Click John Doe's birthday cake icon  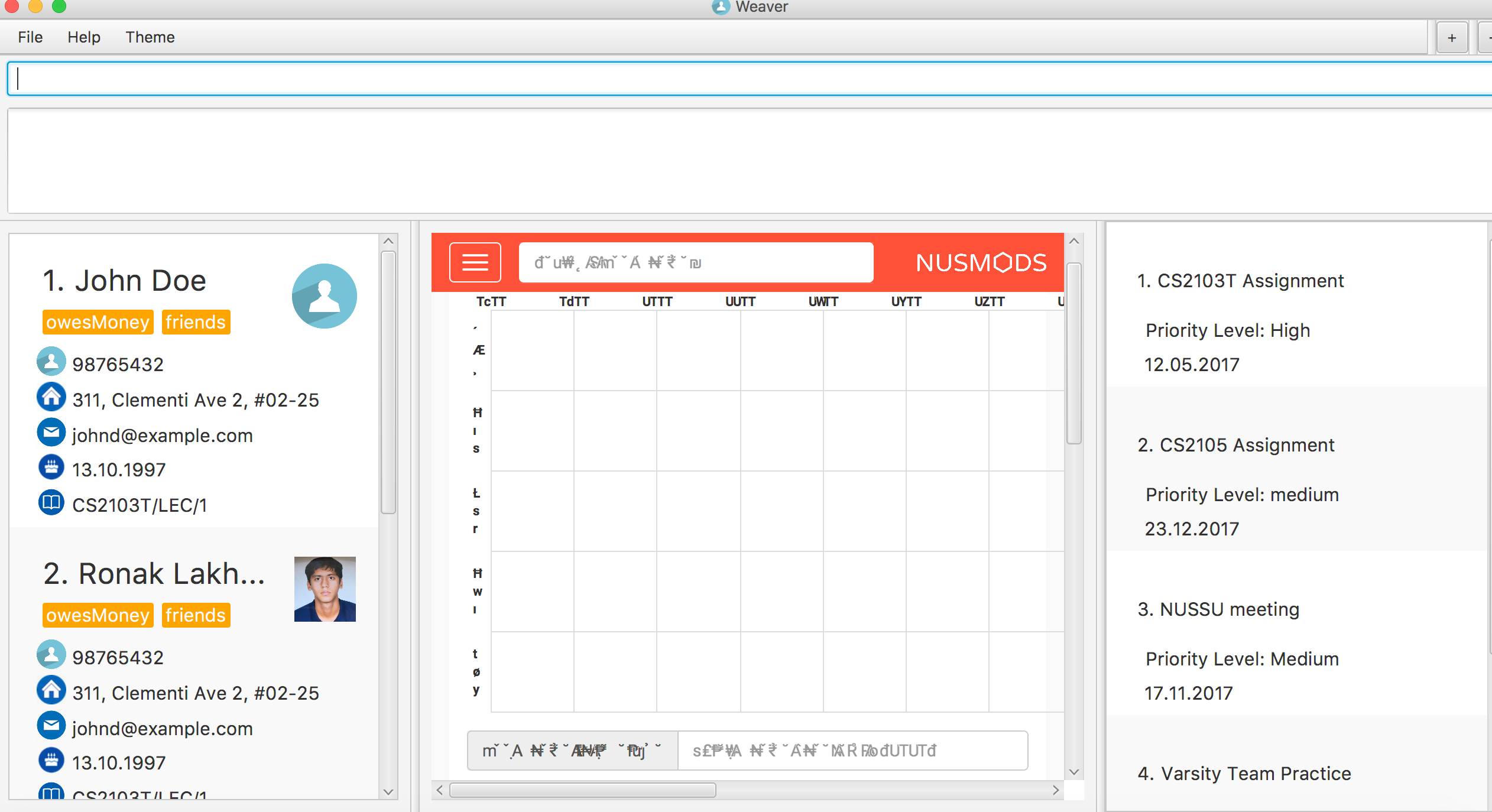51,467
